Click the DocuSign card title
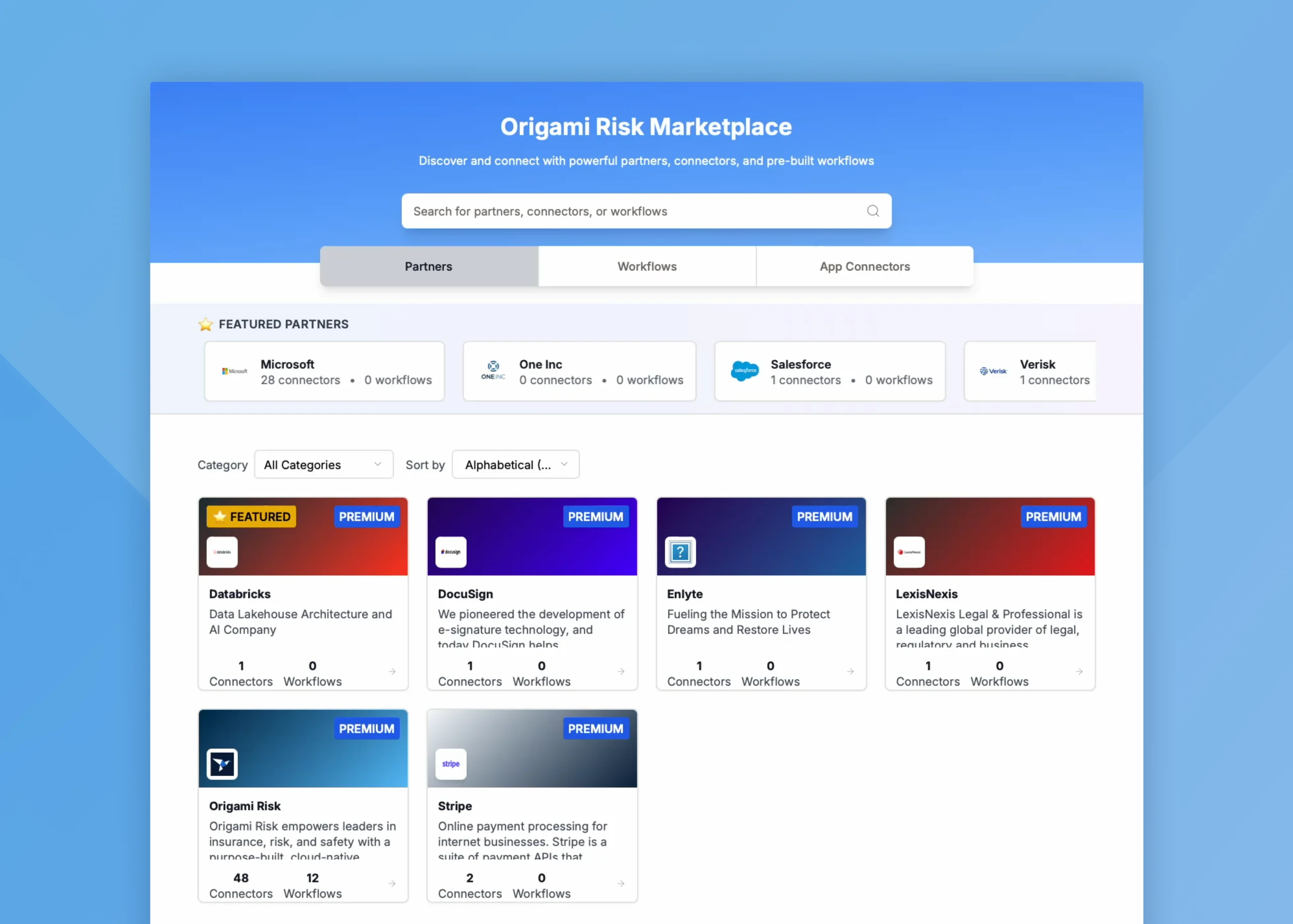This screenshot has height=924, width=1293. click(x=465, y=594)
